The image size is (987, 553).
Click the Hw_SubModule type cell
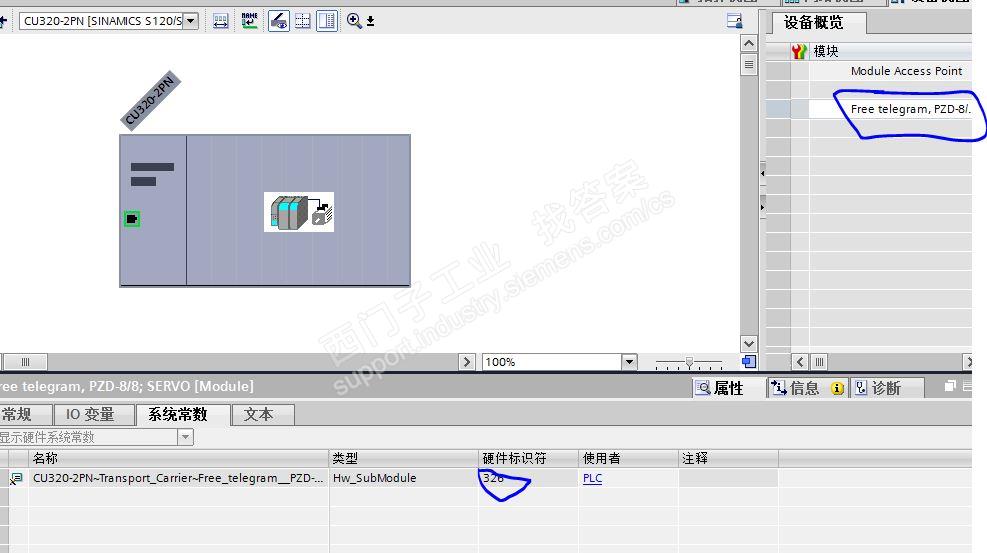point(404,478)
